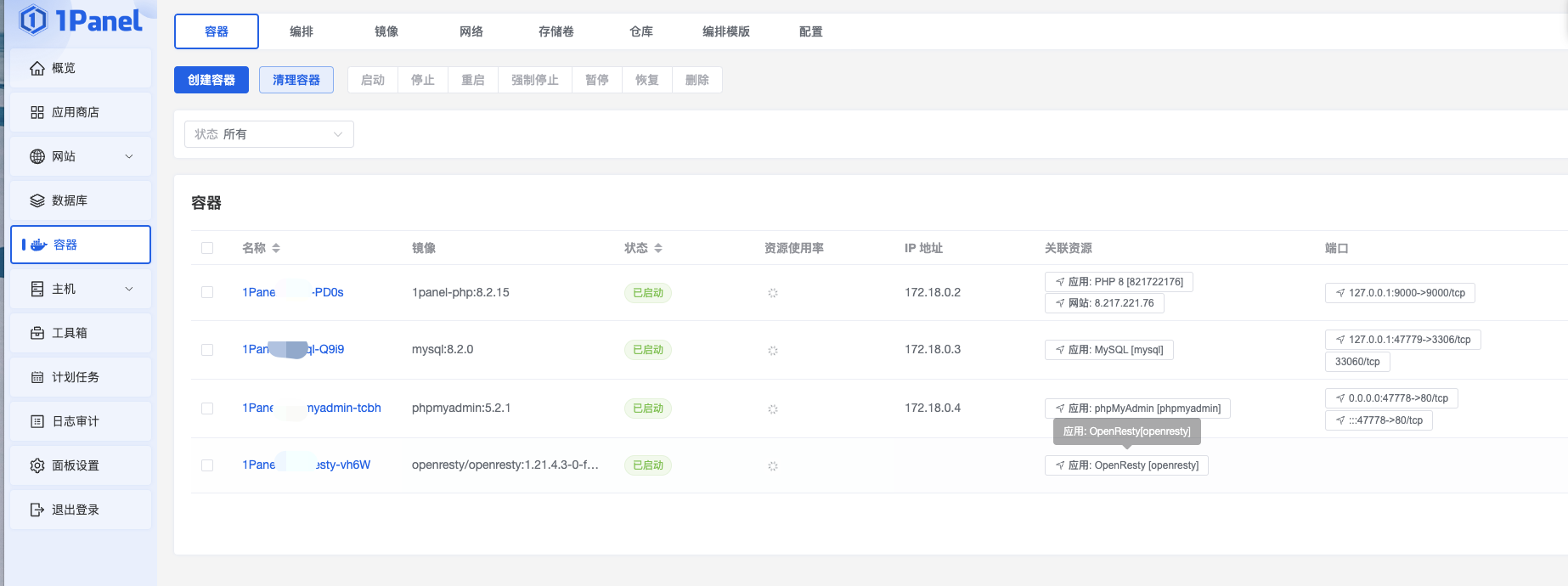Check the box for mysql:8.2.0 row
The height and width of the screenshot is (586, 1568).
pyautogui.click(x=207, y=350)
